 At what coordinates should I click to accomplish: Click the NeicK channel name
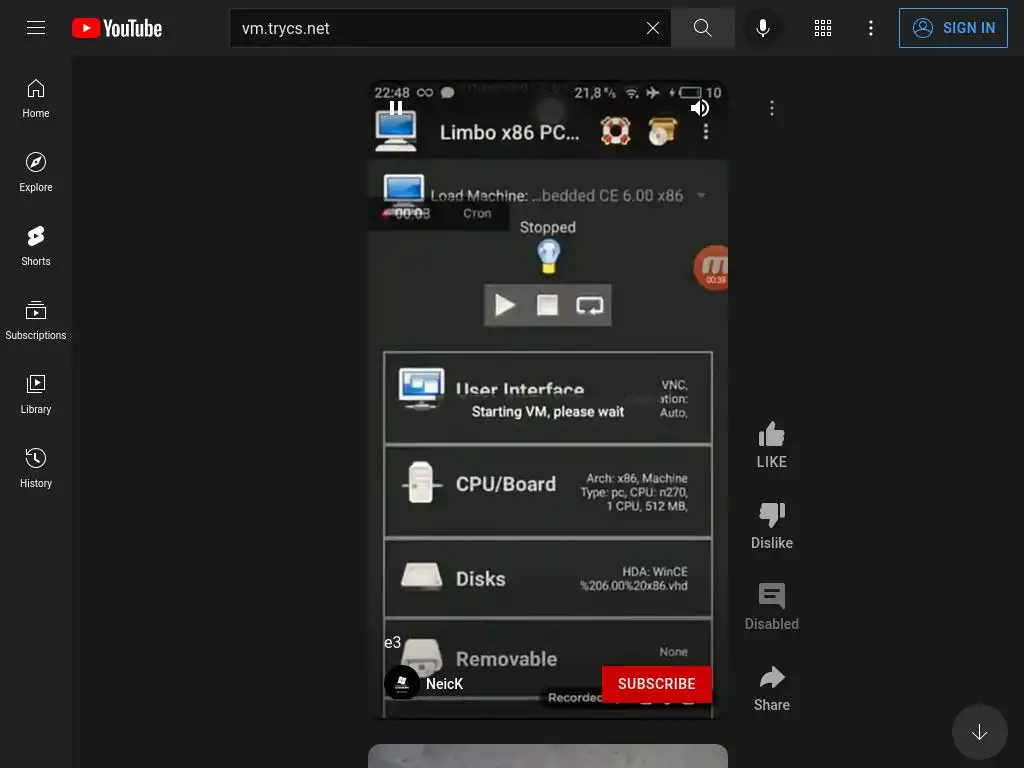tap(444, 684)
